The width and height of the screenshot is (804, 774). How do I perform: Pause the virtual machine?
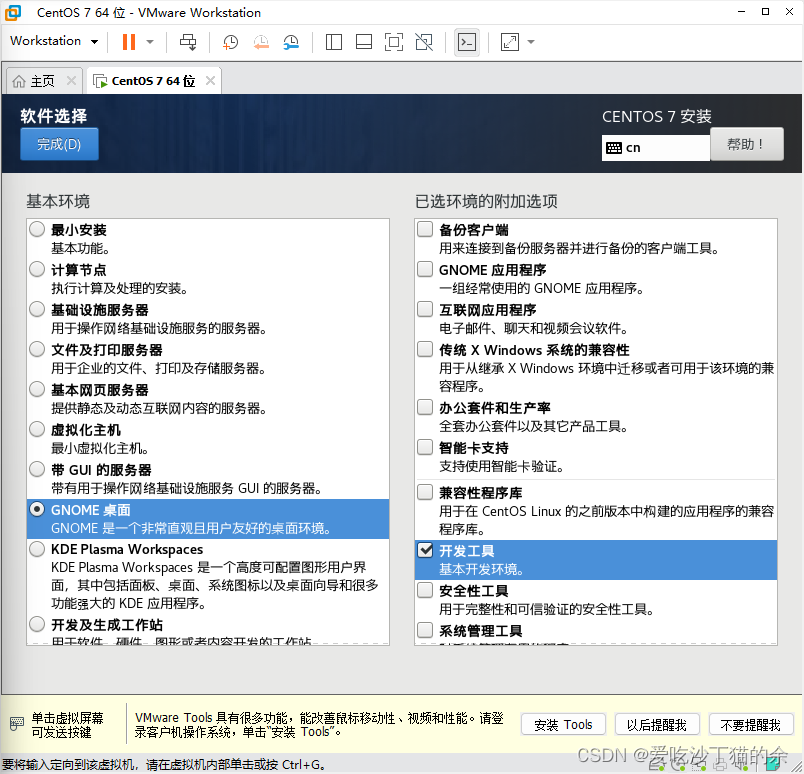129,42
